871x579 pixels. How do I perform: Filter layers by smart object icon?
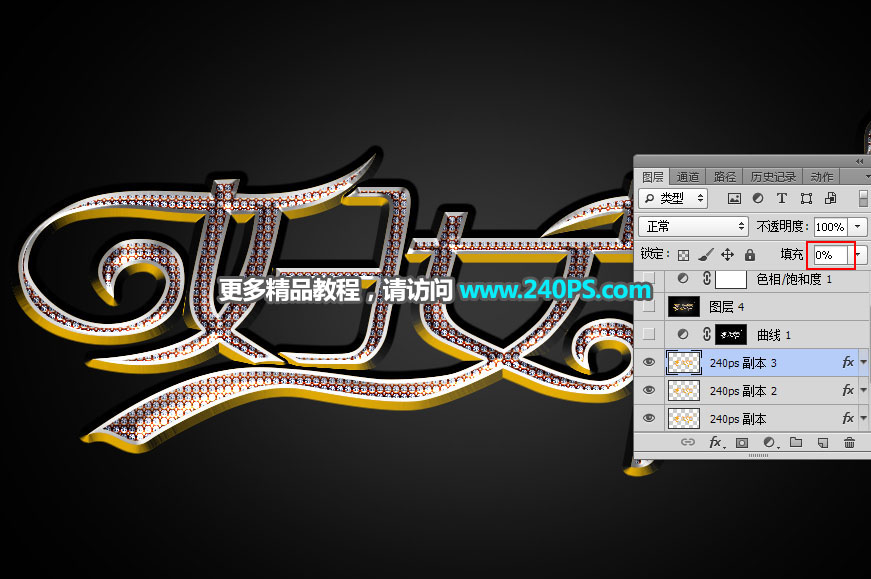click(x=830, y=198)
